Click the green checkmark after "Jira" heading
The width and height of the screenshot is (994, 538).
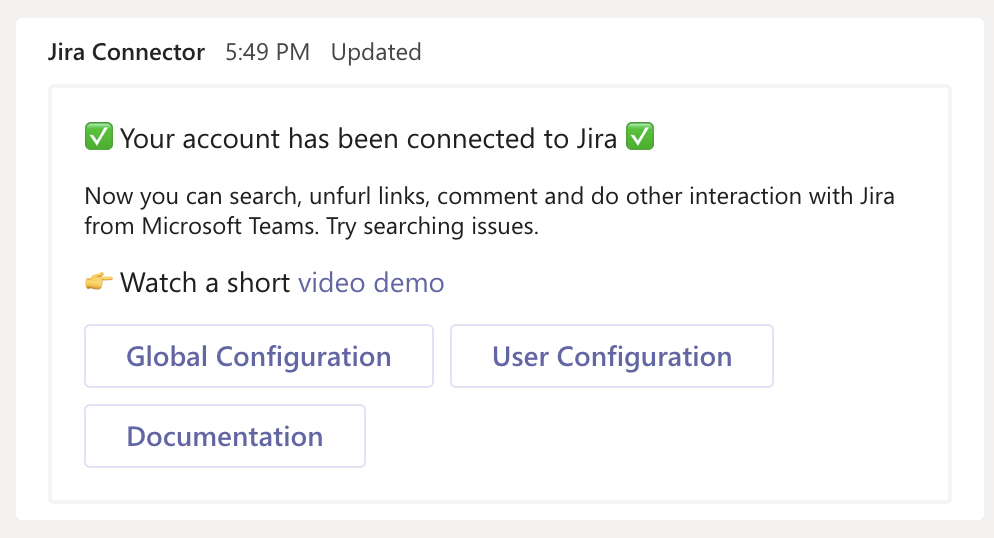click(639, 138)
